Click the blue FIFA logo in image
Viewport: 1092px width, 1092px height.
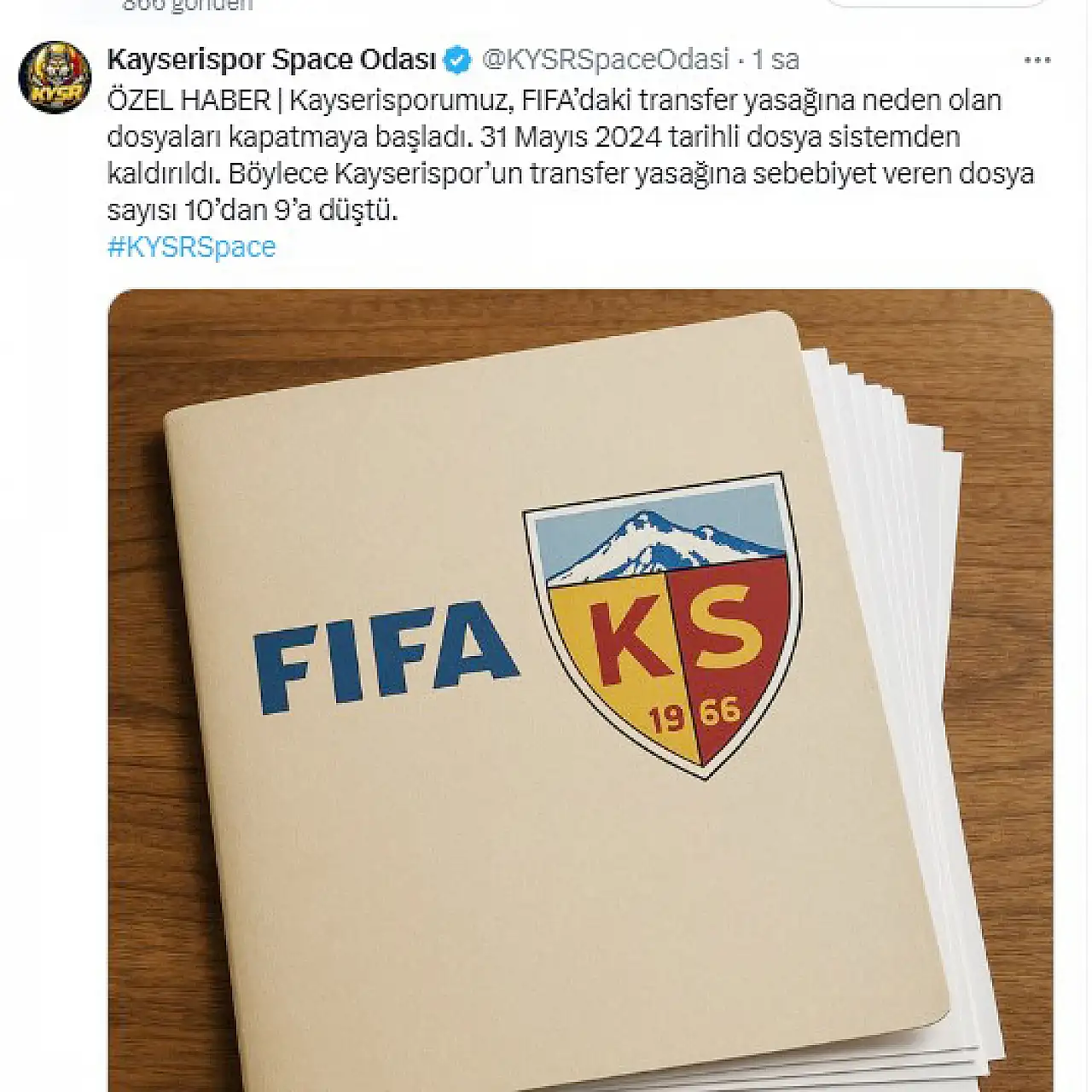385,655
